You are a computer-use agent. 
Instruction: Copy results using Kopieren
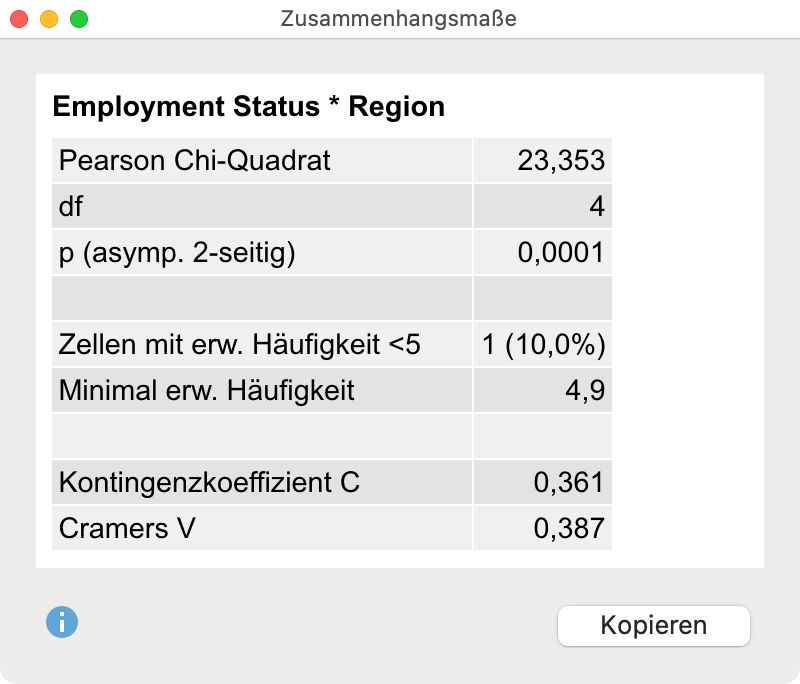pos(653,625)
